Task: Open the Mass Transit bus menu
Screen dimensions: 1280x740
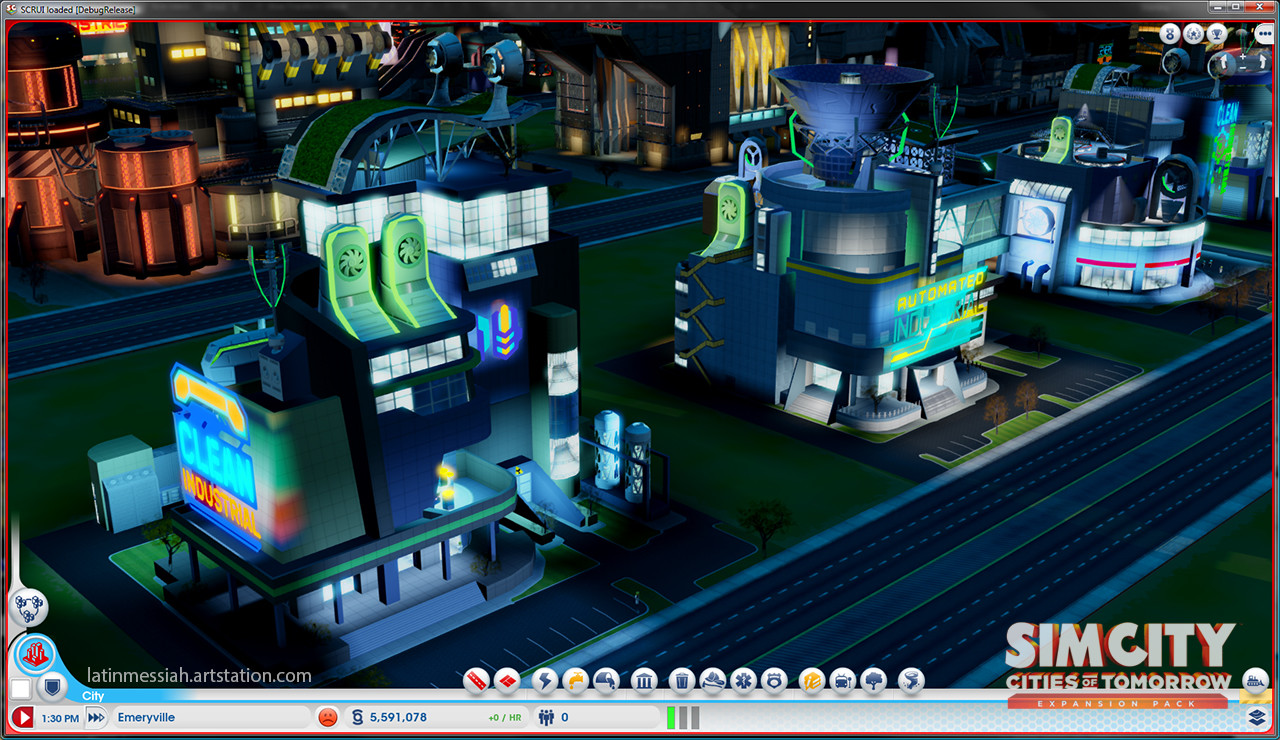Action: [843, 681]
